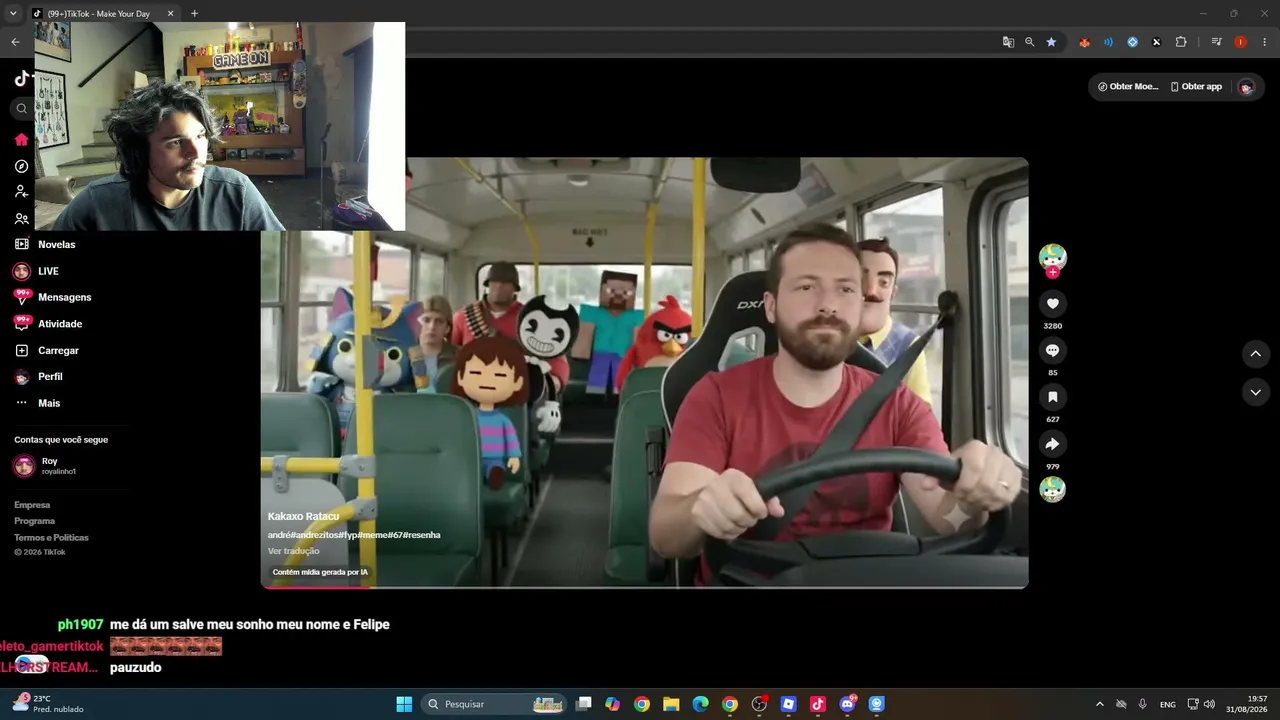
Task: Click the Obter app button
Action: [1196, 87]
